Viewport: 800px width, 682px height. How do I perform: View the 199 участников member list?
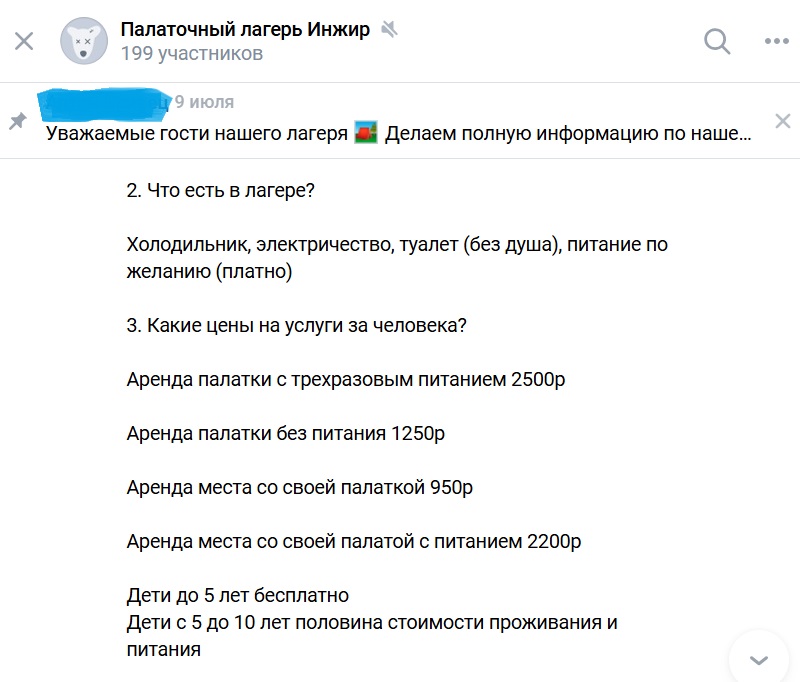(x=191, y=54)
